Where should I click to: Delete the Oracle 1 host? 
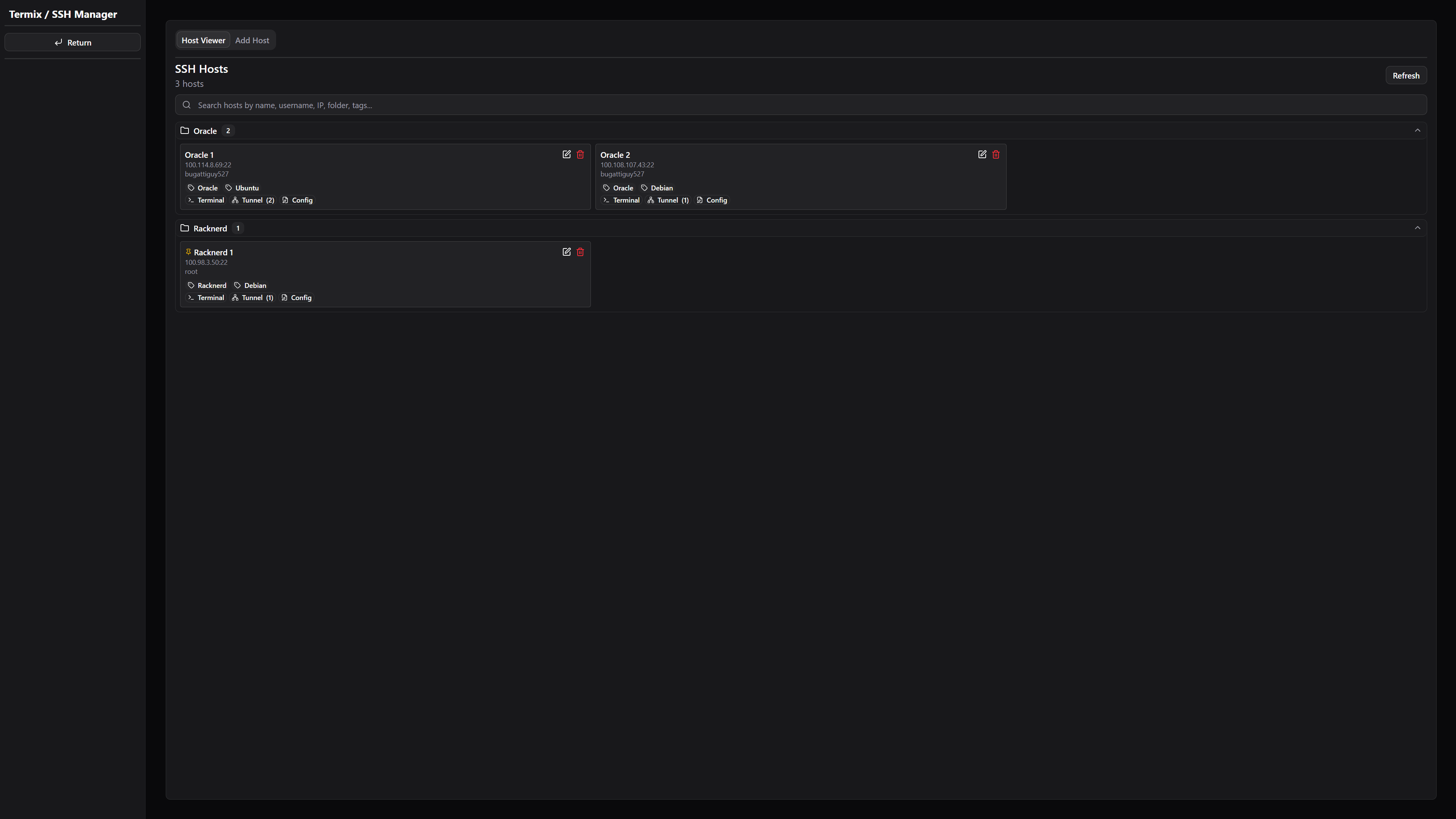point(580,154)
